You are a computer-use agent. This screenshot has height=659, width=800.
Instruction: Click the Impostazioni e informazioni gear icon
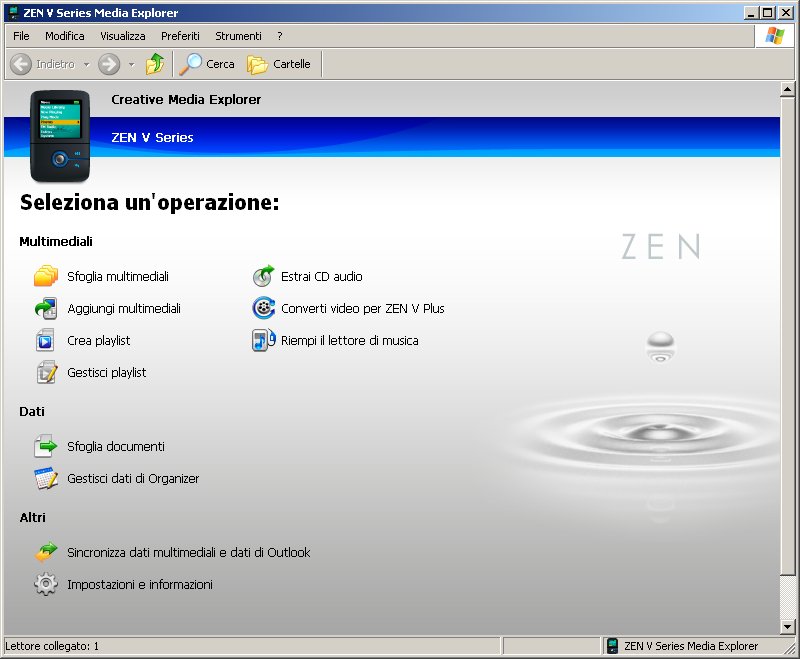pyautogui.click(x=46, y=585)
